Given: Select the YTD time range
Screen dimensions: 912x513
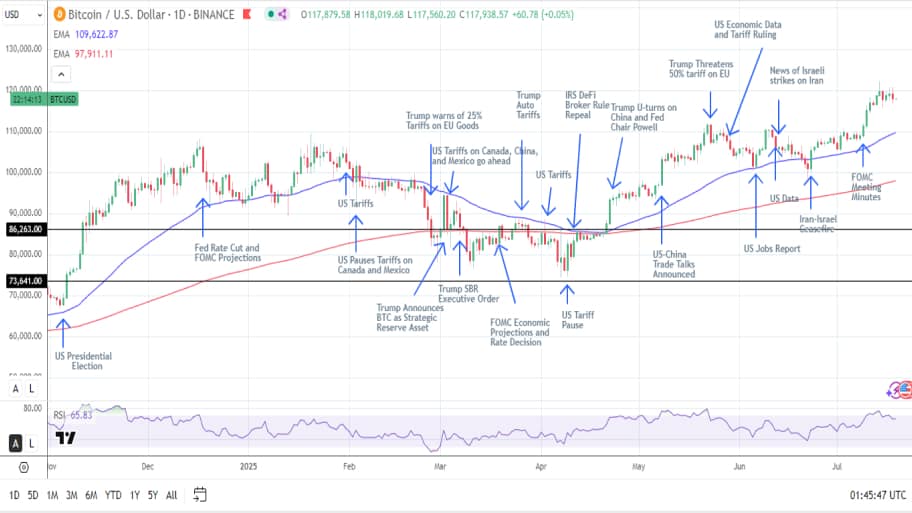Looking at the screenshot, I should pos(113,495).
